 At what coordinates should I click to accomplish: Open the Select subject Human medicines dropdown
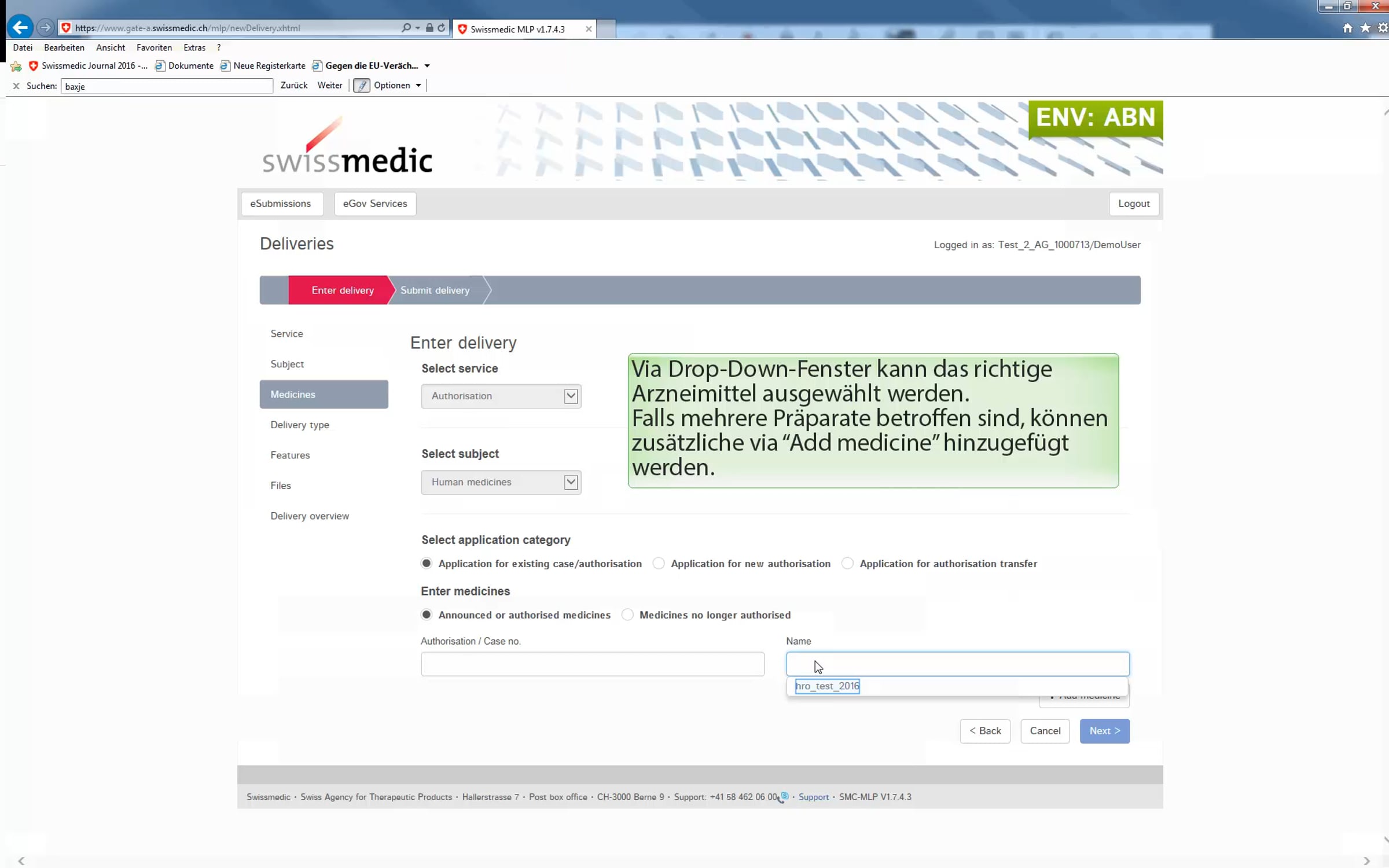click(501, 483)
